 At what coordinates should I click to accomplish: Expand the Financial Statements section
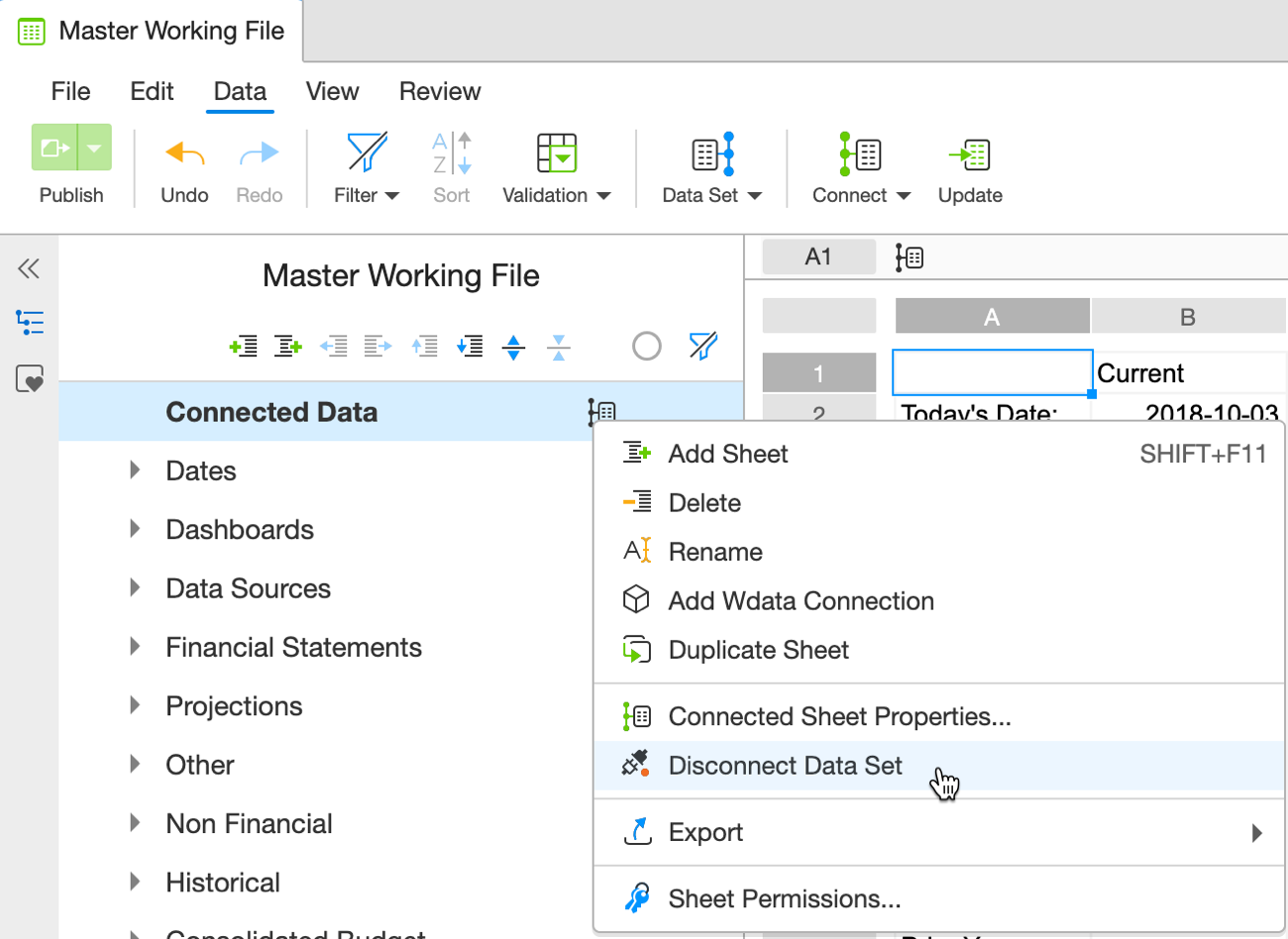click(x=135, y=647)
